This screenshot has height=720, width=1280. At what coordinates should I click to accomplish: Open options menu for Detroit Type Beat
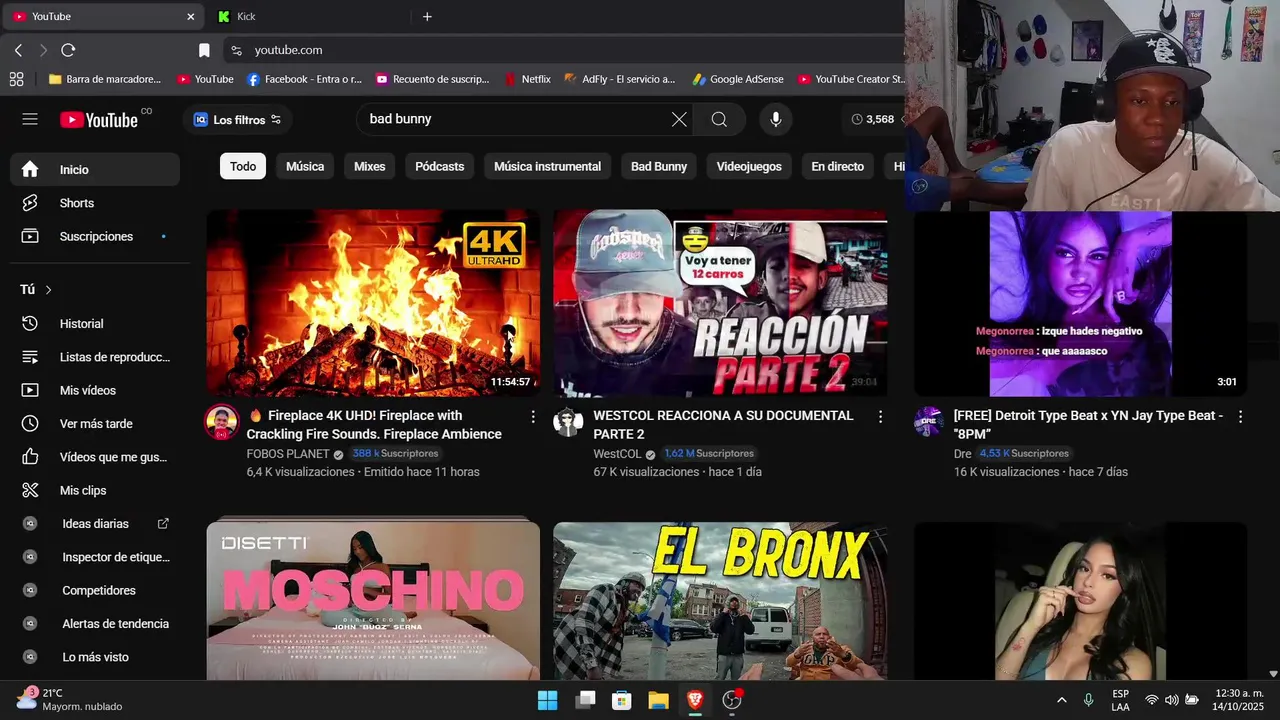1240,416
